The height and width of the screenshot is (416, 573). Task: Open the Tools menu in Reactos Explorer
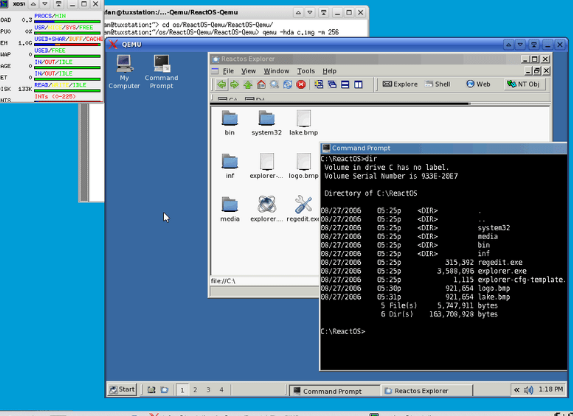click(x=306, y=71)
